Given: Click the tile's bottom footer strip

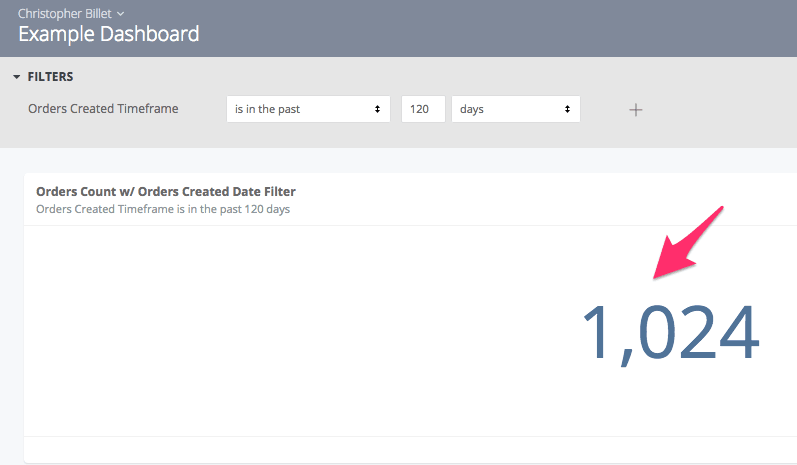Looking at the screenshot, I should click(400, 449).
